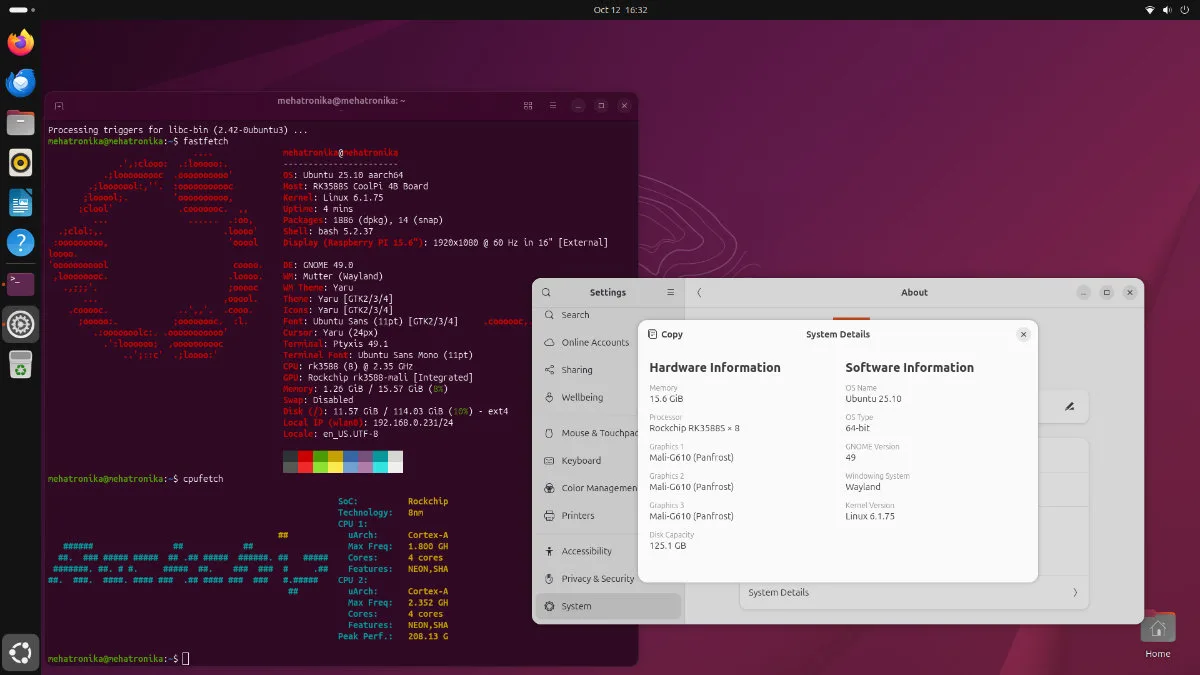1200x675 pixels.
Task: Open Keyboard settings from sidebar
Action: coord(581,461)
